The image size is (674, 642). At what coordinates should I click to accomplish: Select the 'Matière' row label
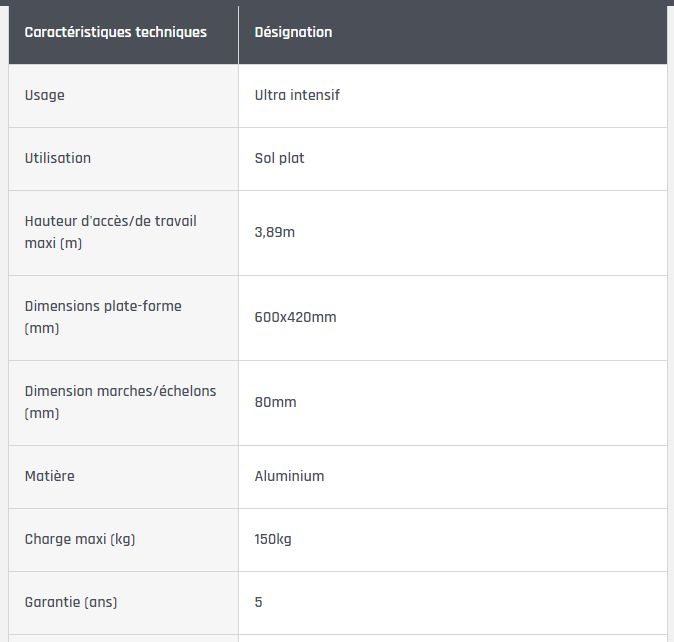click(49, 476)
